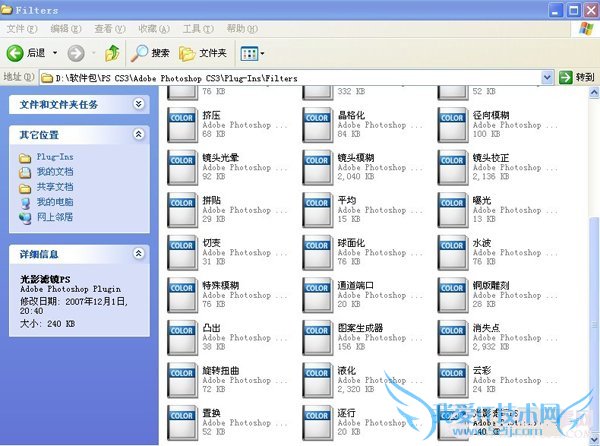Minimize the Filters window
This screenshot has height=446, width=600.
pyautogui.click(x=556, y=10)
